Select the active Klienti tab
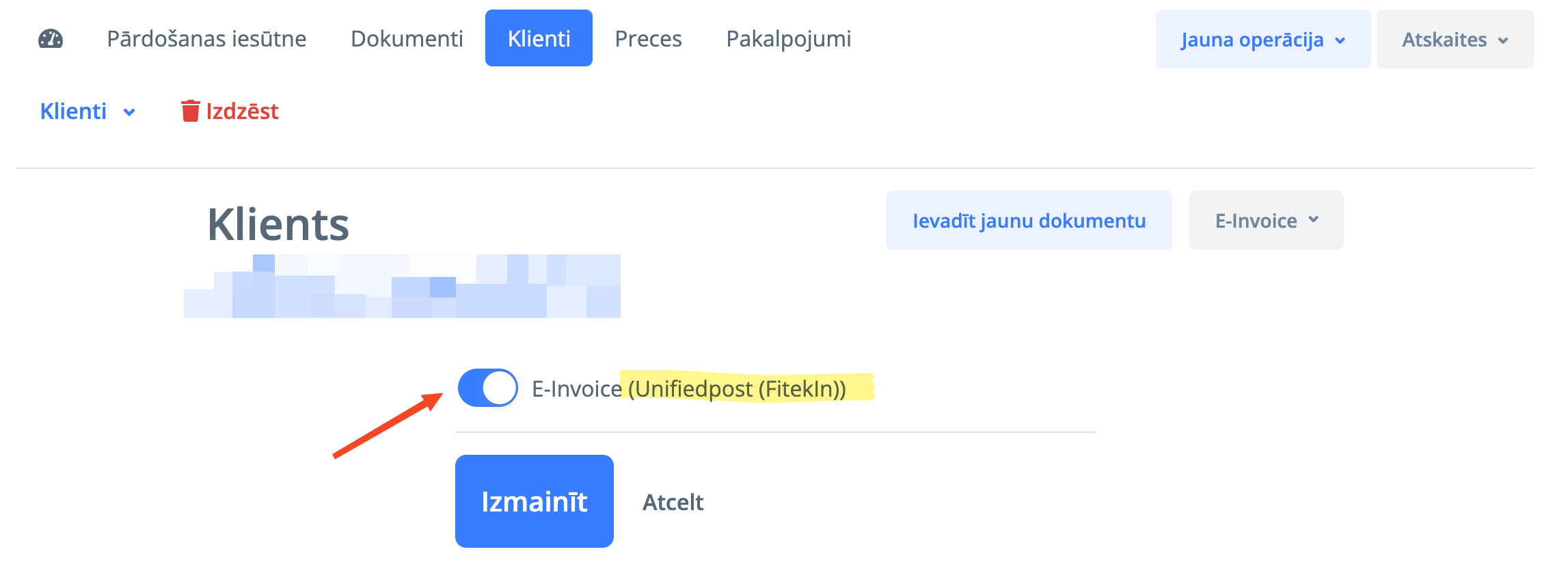1568x584 pixels. [x=539, y=39]
